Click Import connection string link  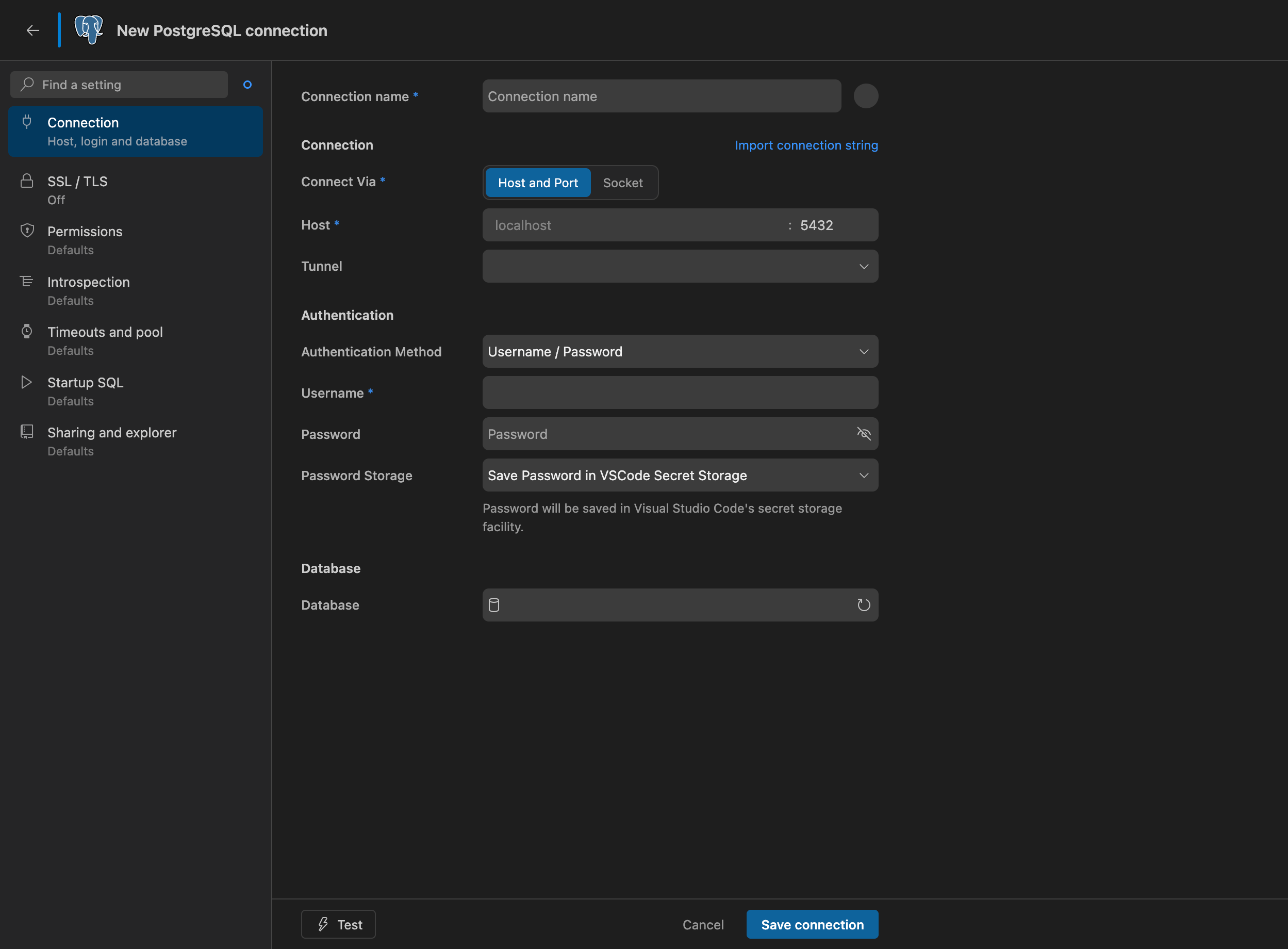point(806,145)
